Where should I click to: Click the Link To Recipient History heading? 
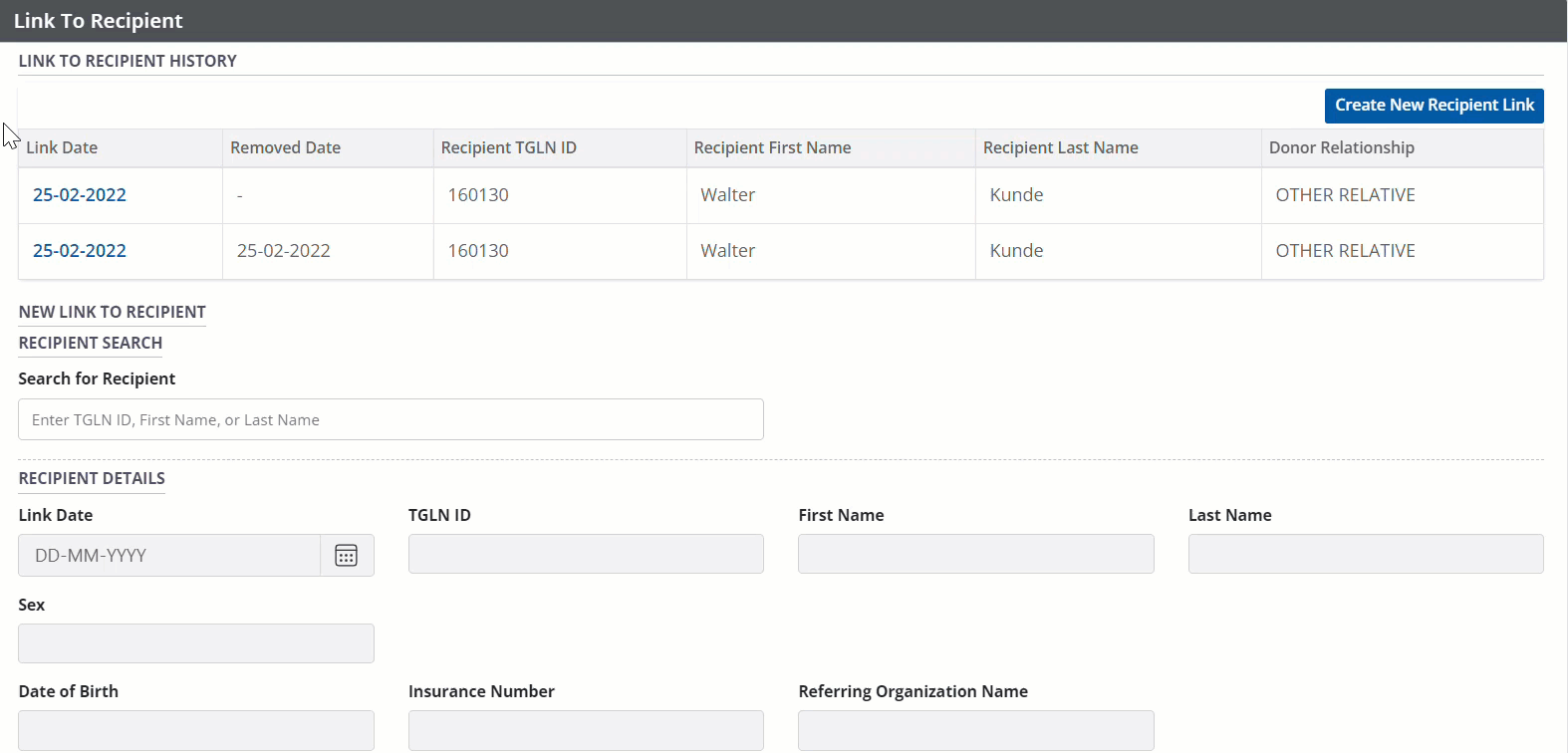coord(128,61)
